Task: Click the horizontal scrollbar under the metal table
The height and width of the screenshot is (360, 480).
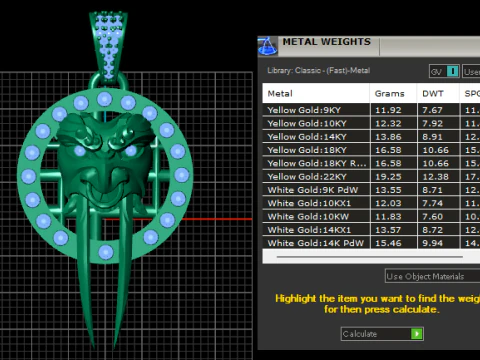Action: click(x=369, y=257)
